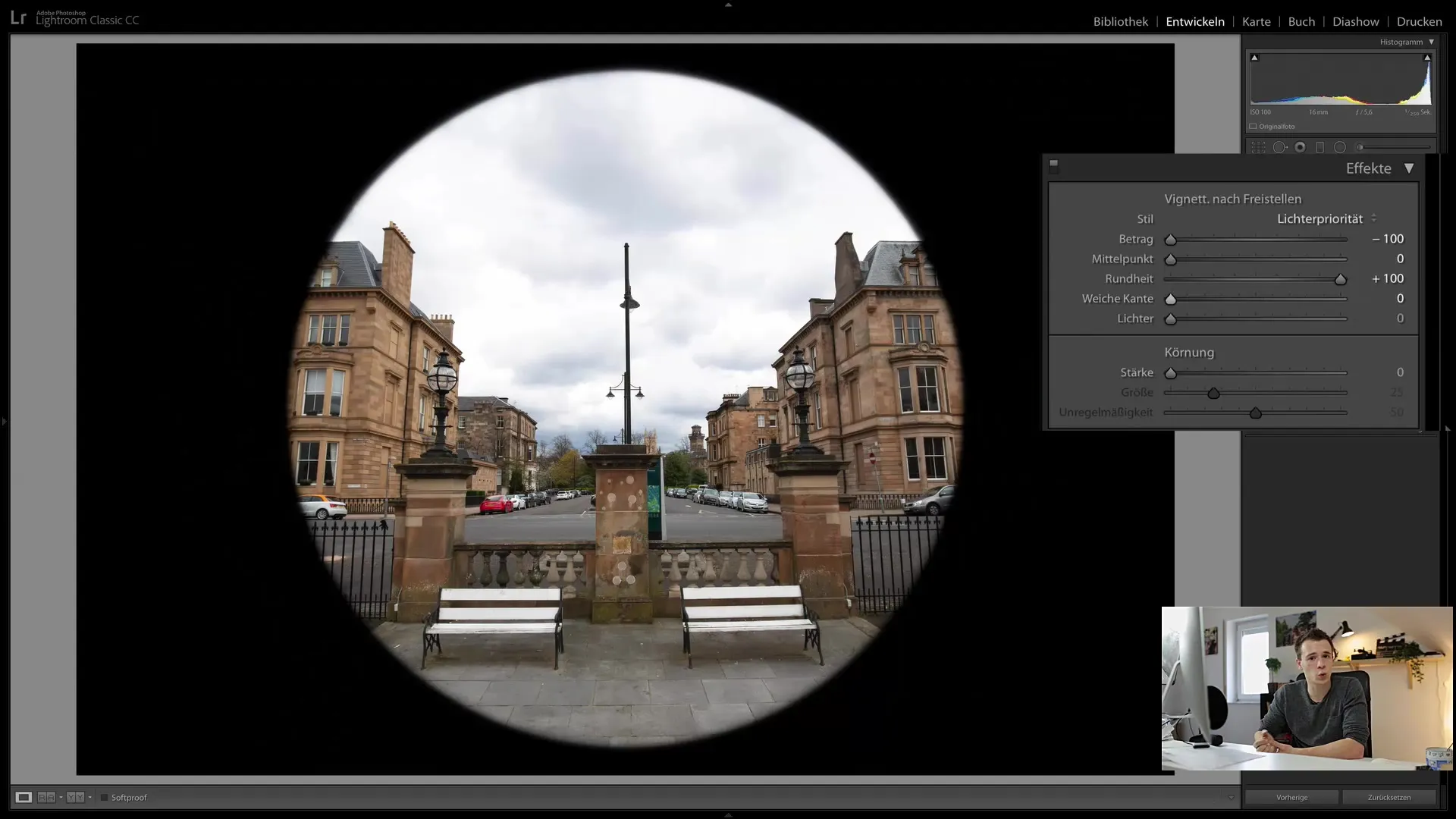Viewport: 1456px width, 819px height.
Task: Open the Drucken module
Action: tap(1419, 21)
